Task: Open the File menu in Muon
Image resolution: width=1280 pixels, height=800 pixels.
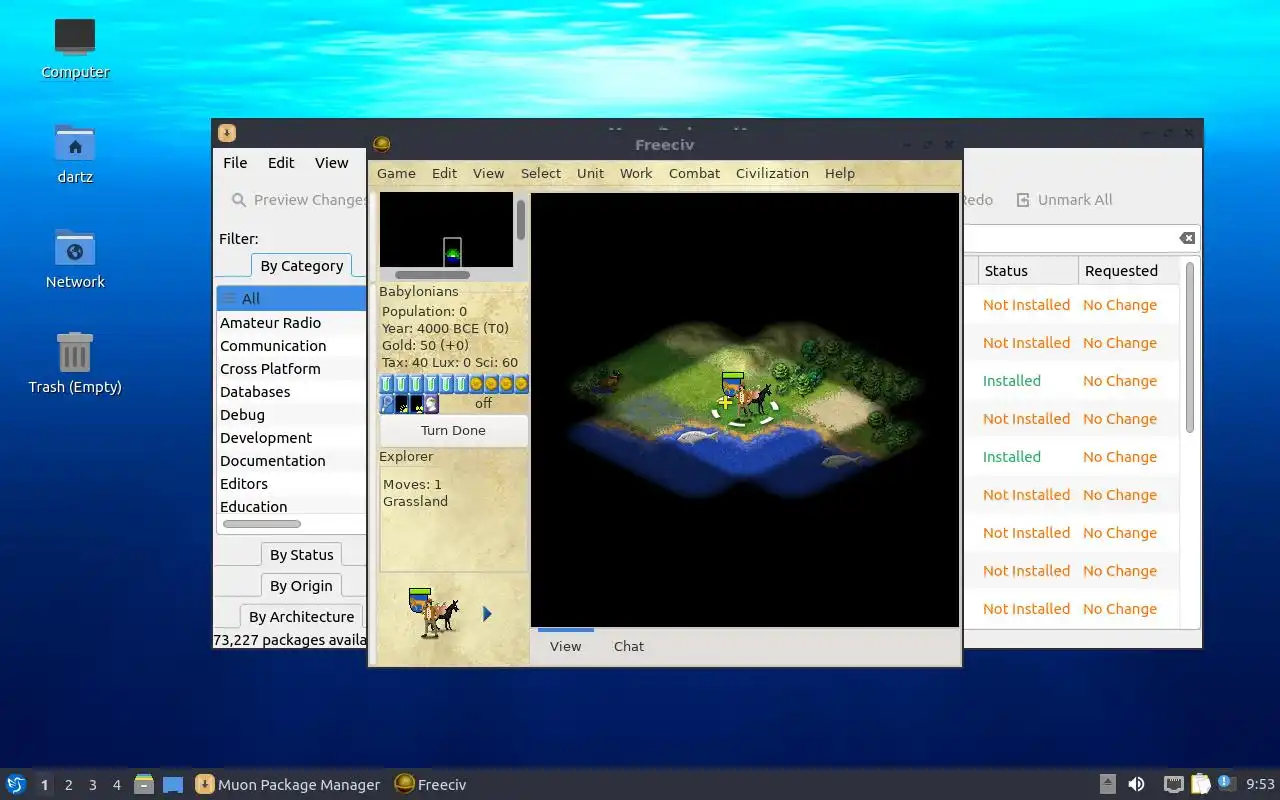Action: click(235, 163)
